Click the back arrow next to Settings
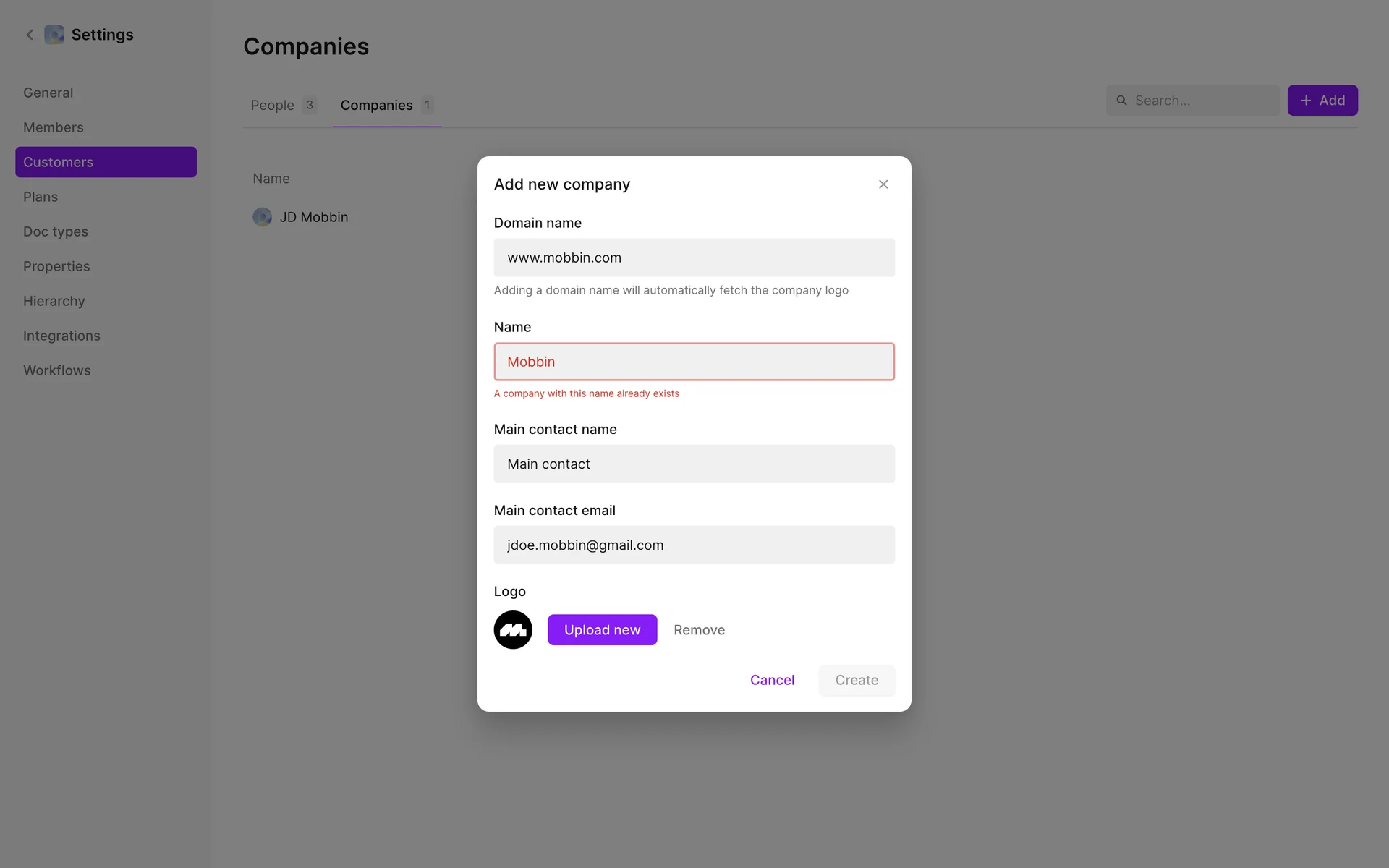 [x=30, y=35]
